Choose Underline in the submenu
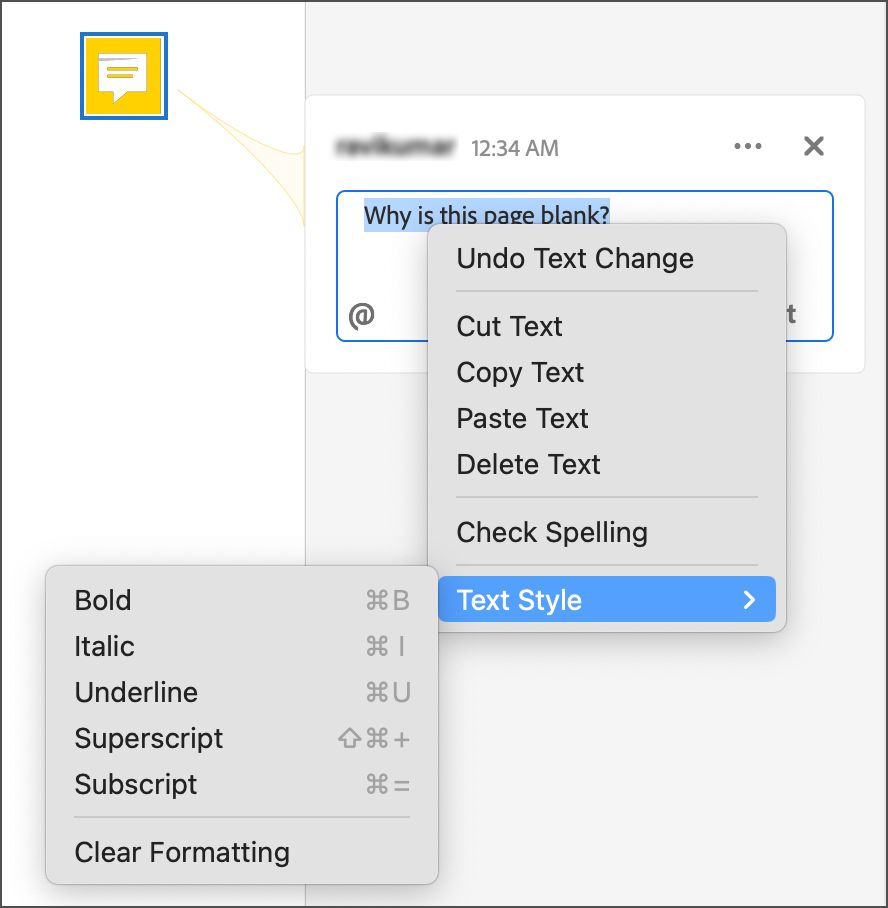 (136, 693)
